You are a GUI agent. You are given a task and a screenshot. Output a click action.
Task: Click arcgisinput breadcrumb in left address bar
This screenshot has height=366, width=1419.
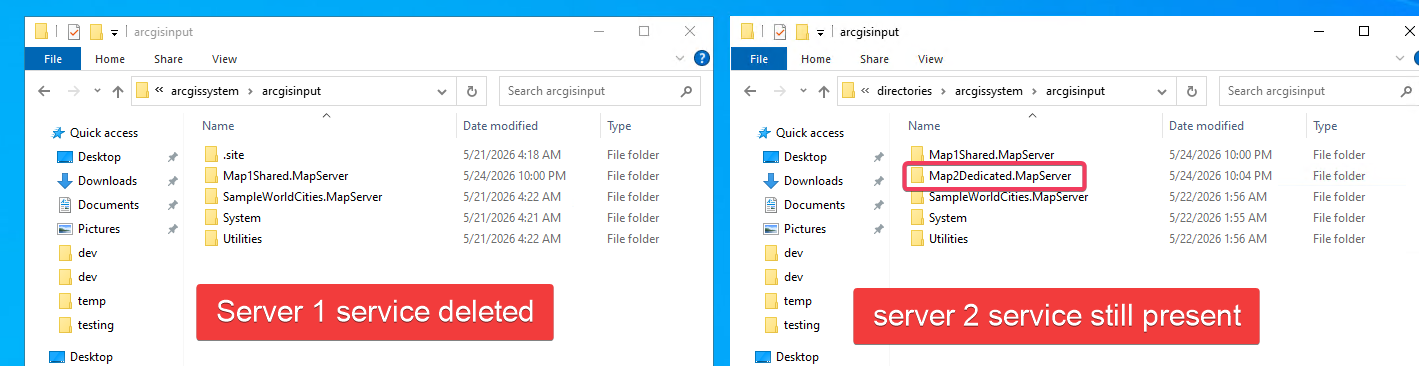tap(291, 91)
